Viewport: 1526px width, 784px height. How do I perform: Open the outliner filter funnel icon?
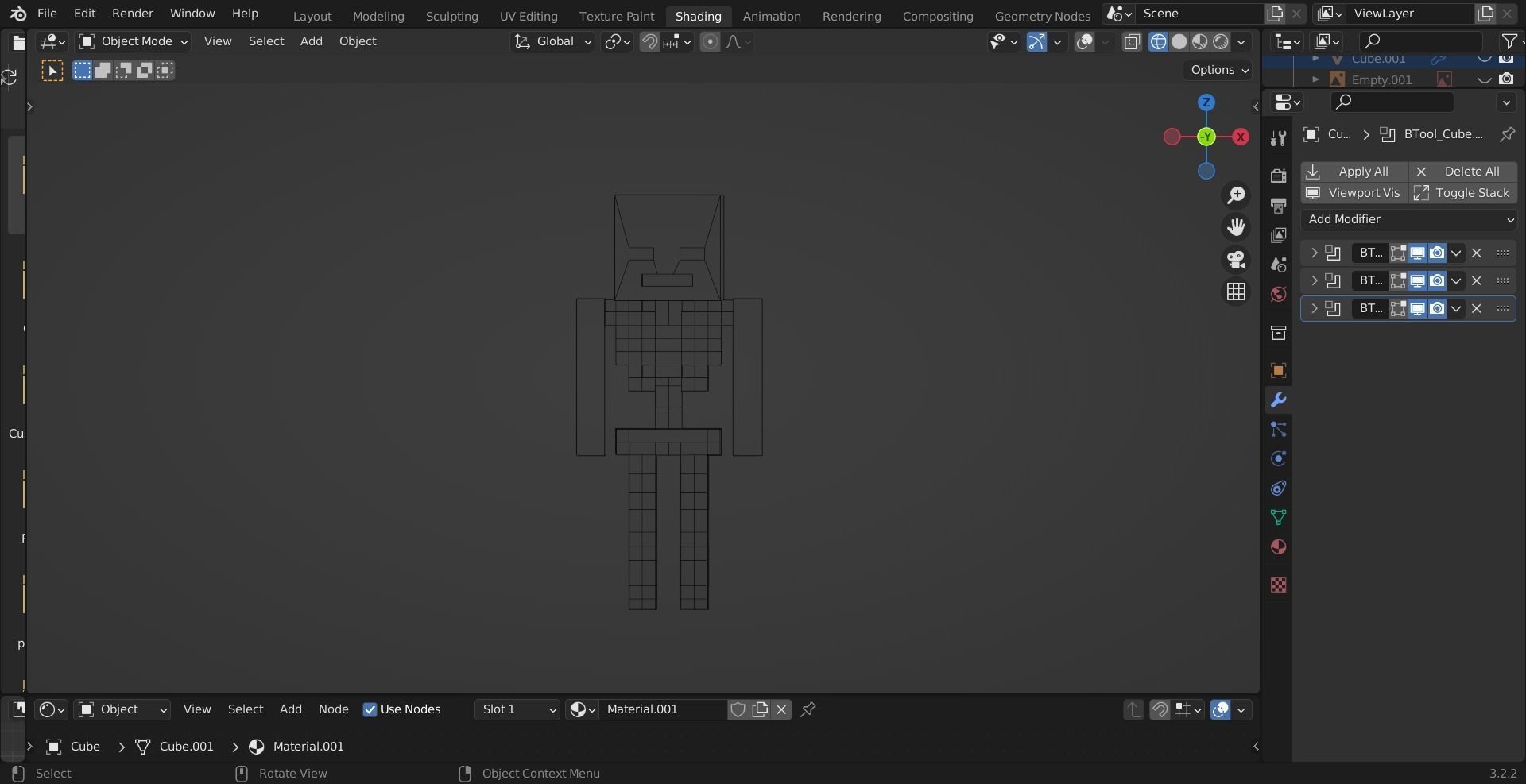tap(1508, 41)
